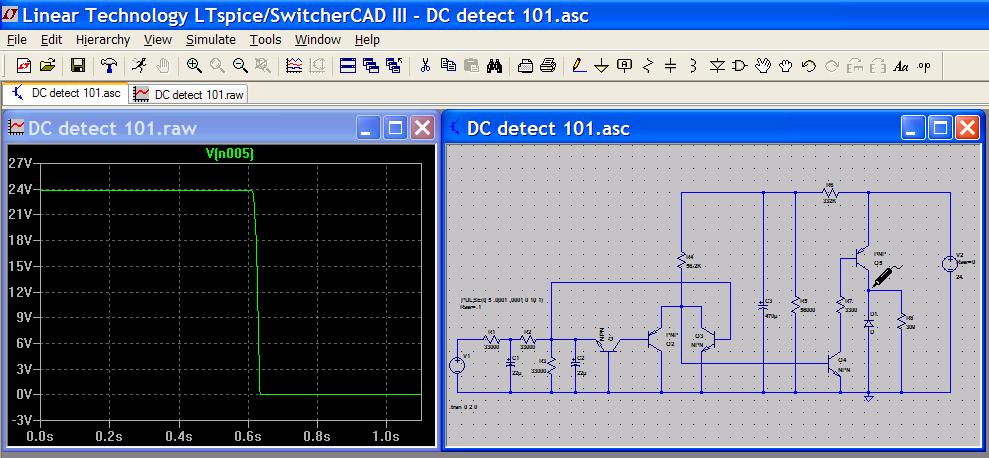Print with the printer icon

pos(548,65)
